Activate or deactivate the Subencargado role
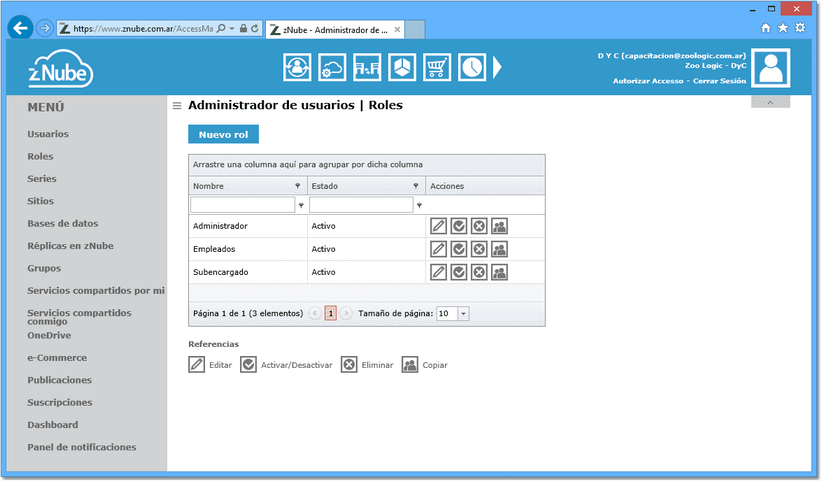The image size is (822, 482). (x=459, y=272)
